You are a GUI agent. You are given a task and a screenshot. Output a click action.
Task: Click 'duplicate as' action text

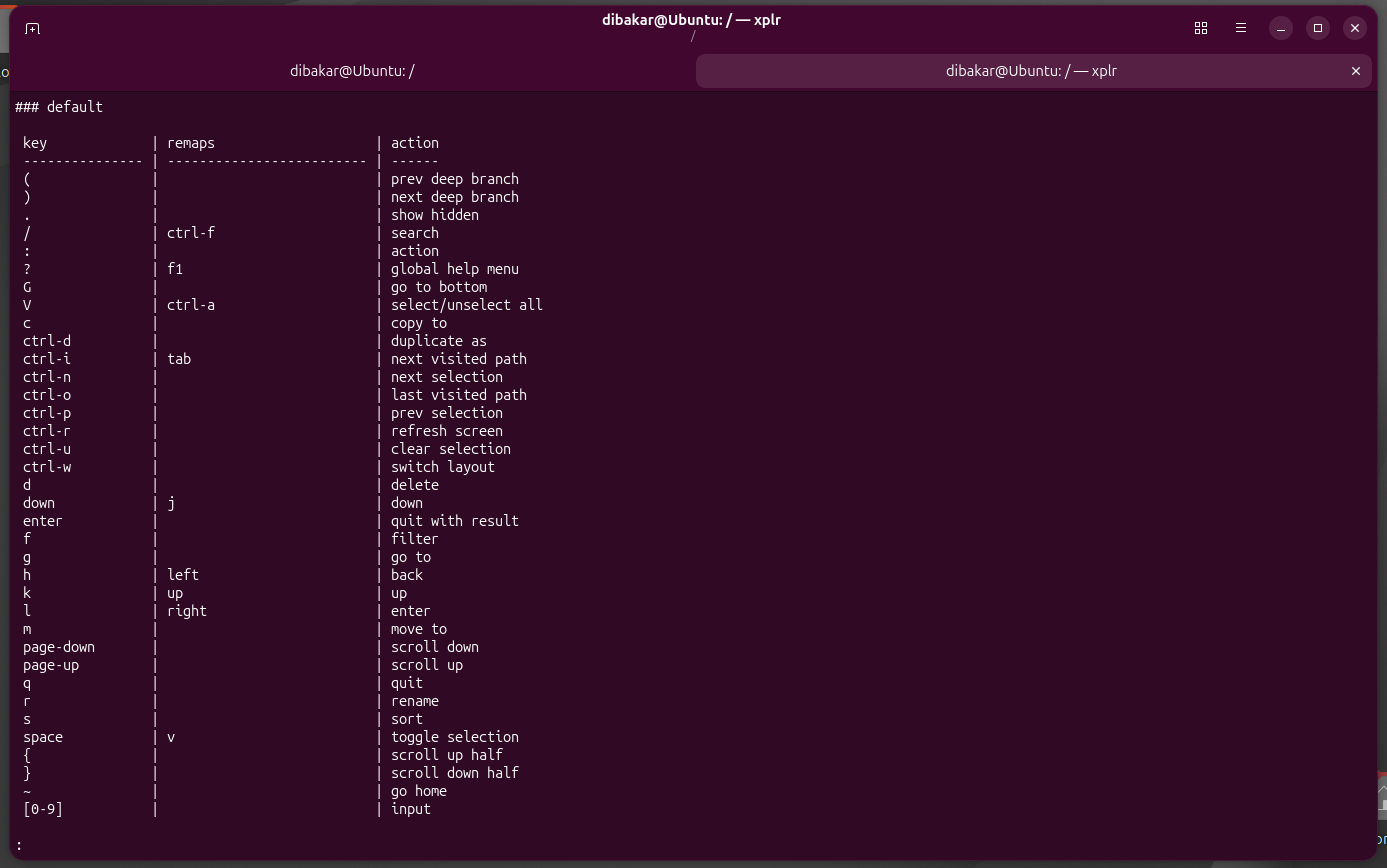[439, 341]
